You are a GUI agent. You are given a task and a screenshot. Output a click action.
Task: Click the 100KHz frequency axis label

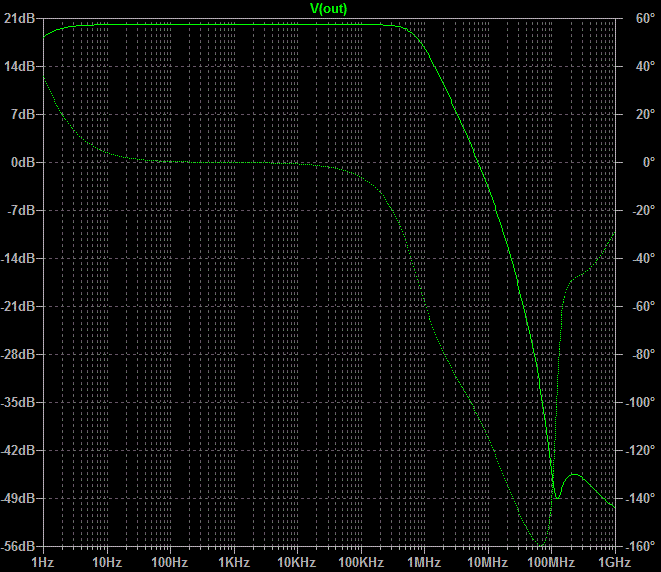(x=361, y=562)
